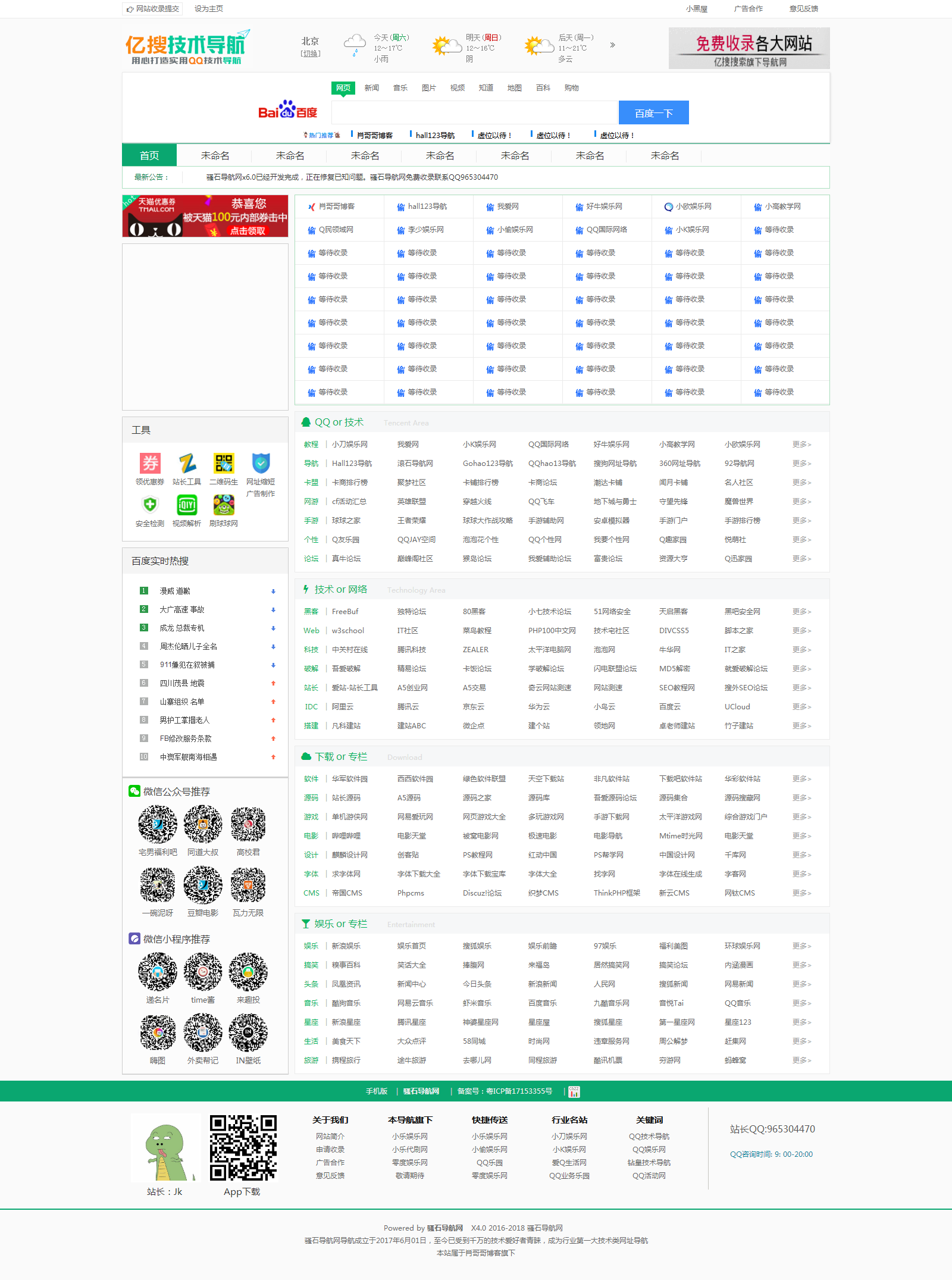Screen dimensions: 952x1280
Task: Expand 更多 in the 站长 row
Action: pos(801,688)
